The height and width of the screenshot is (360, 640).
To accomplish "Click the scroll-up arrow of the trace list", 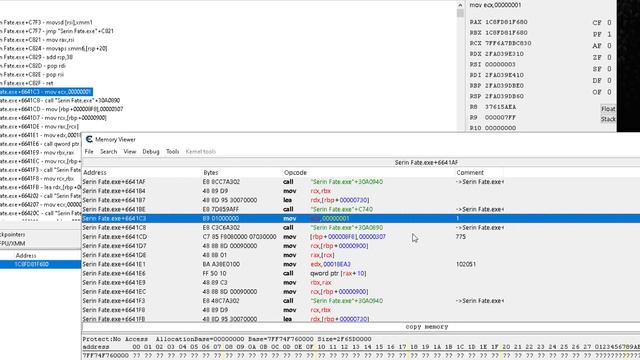I will coord(460,5).
